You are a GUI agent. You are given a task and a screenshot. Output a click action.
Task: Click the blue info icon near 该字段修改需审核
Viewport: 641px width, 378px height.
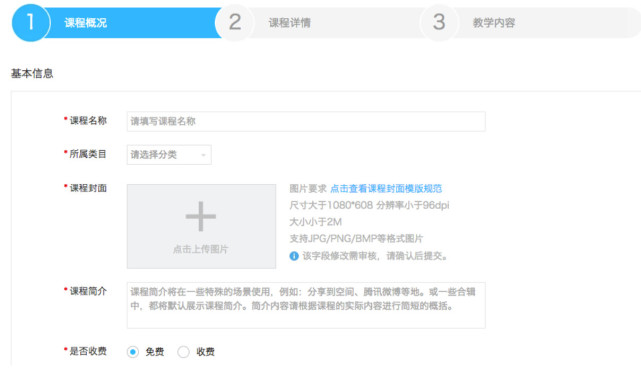click(294, 256)
